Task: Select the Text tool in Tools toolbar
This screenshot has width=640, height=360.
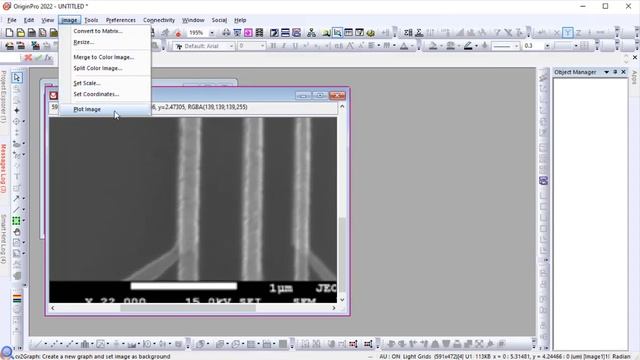Action: pos(17,176)
